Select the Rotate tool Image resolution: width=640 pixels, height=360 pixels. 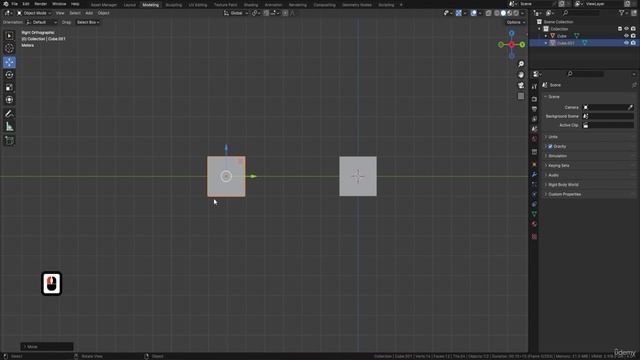coord(9,75)
